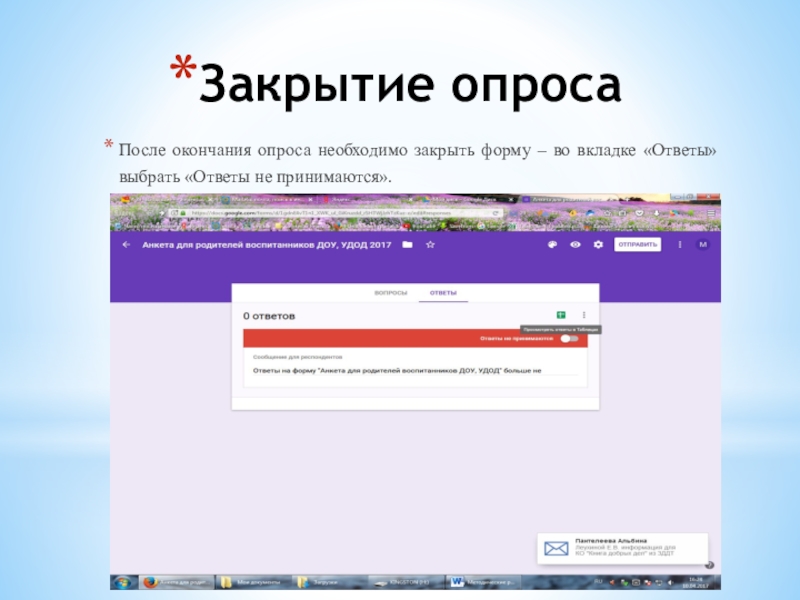Click the back arrow in Google Forms header
The width and height of the screenshot is (800, 600).
click(126, 245)
